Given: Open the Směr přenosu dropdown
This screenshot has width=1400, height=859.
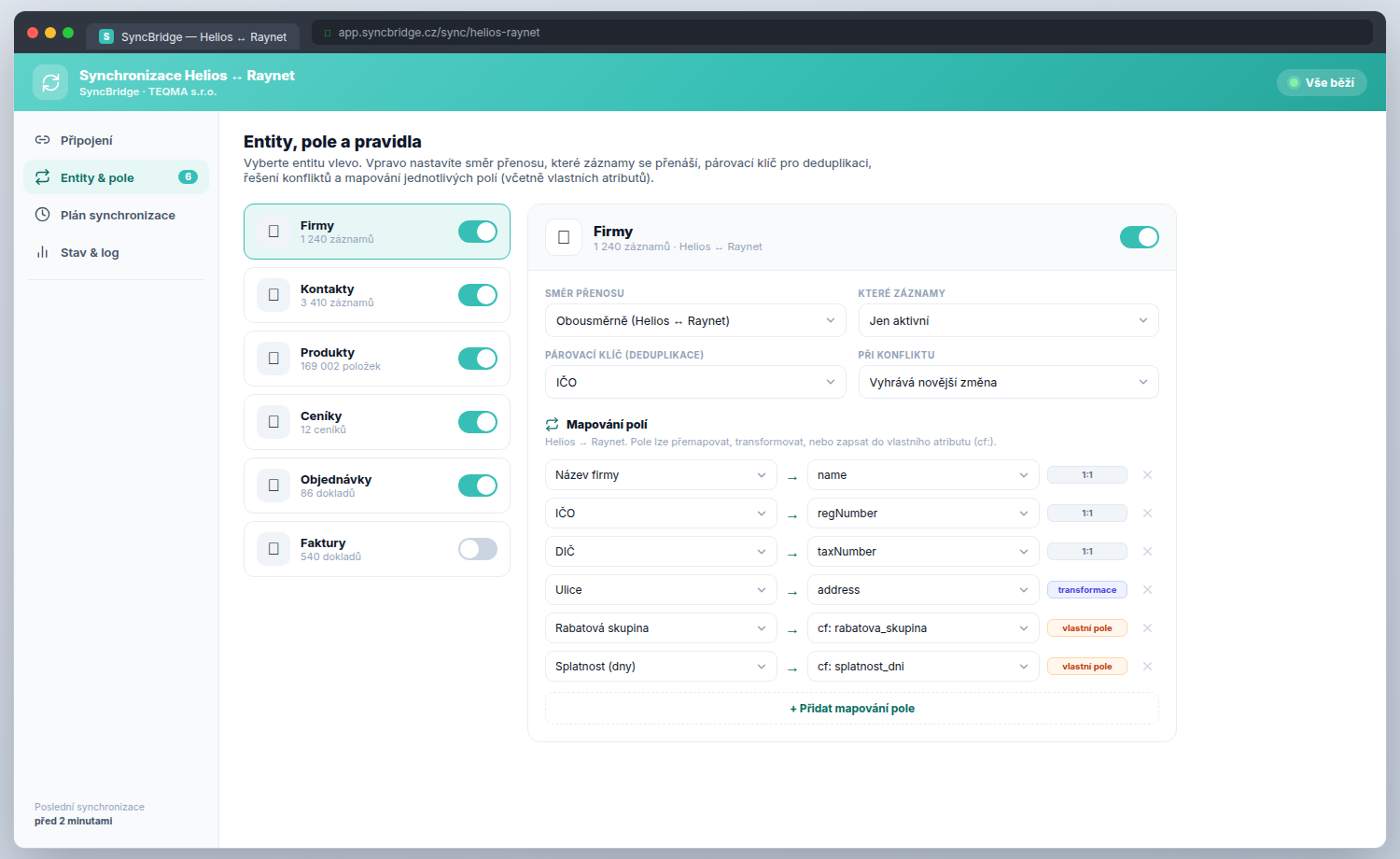Looking at the screenshot, I should [x=695, y=320].
